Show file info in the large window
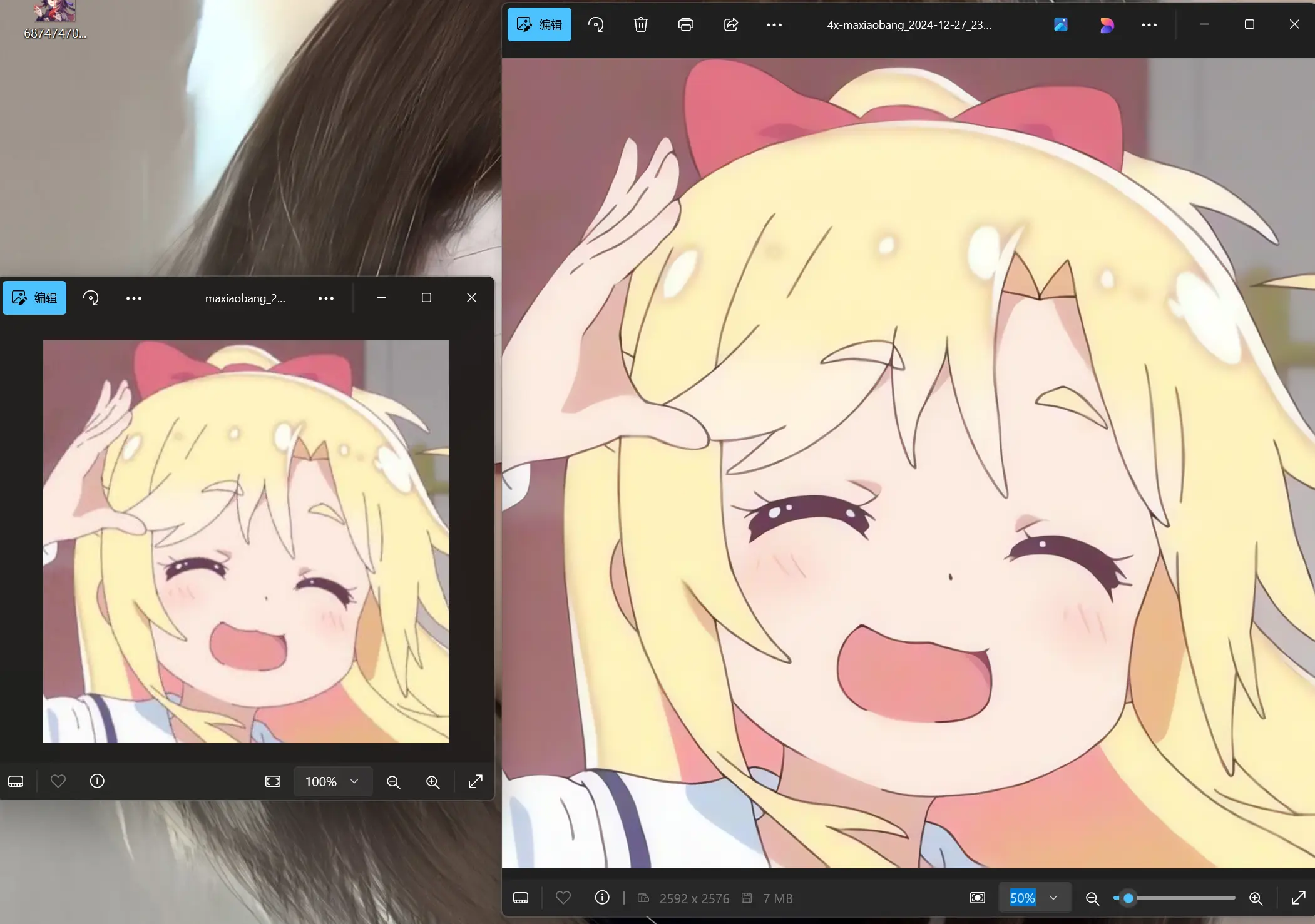 (601, 898)
